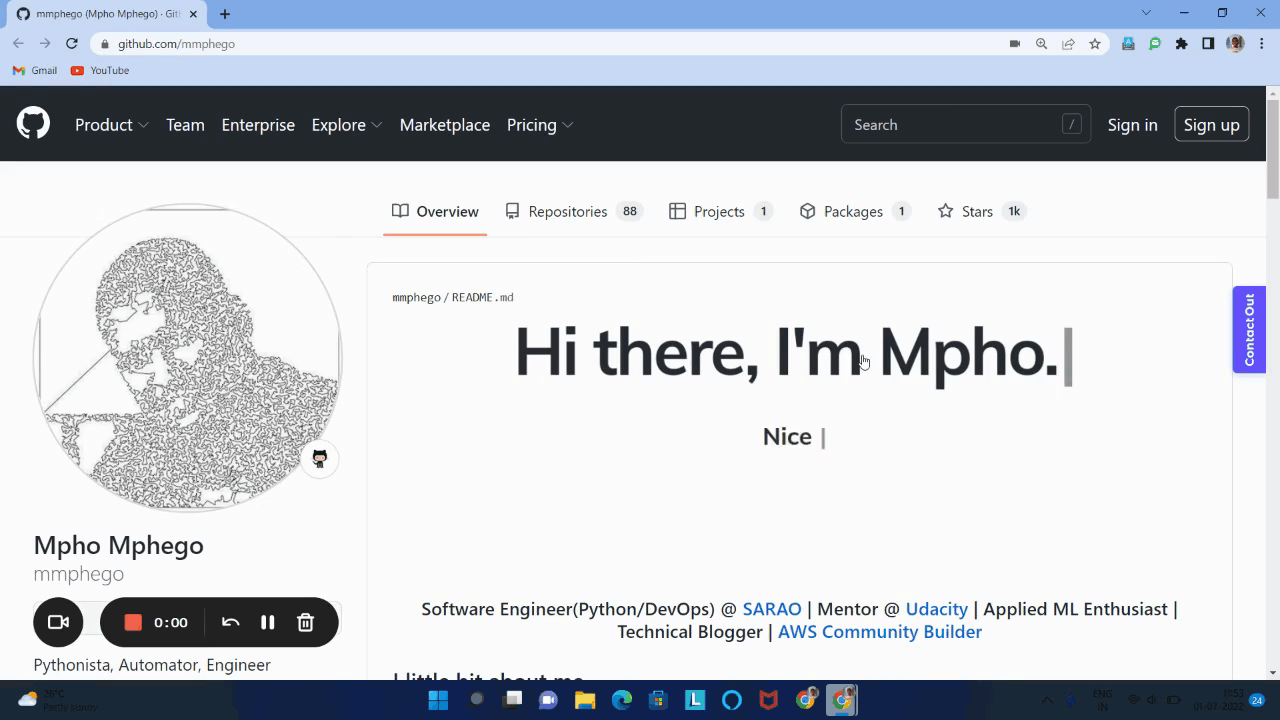The image size is (1280, 720).
Task: Click the blue translate keyboard extension icon
Action: pyautogui.click(x=1128, y=44)
